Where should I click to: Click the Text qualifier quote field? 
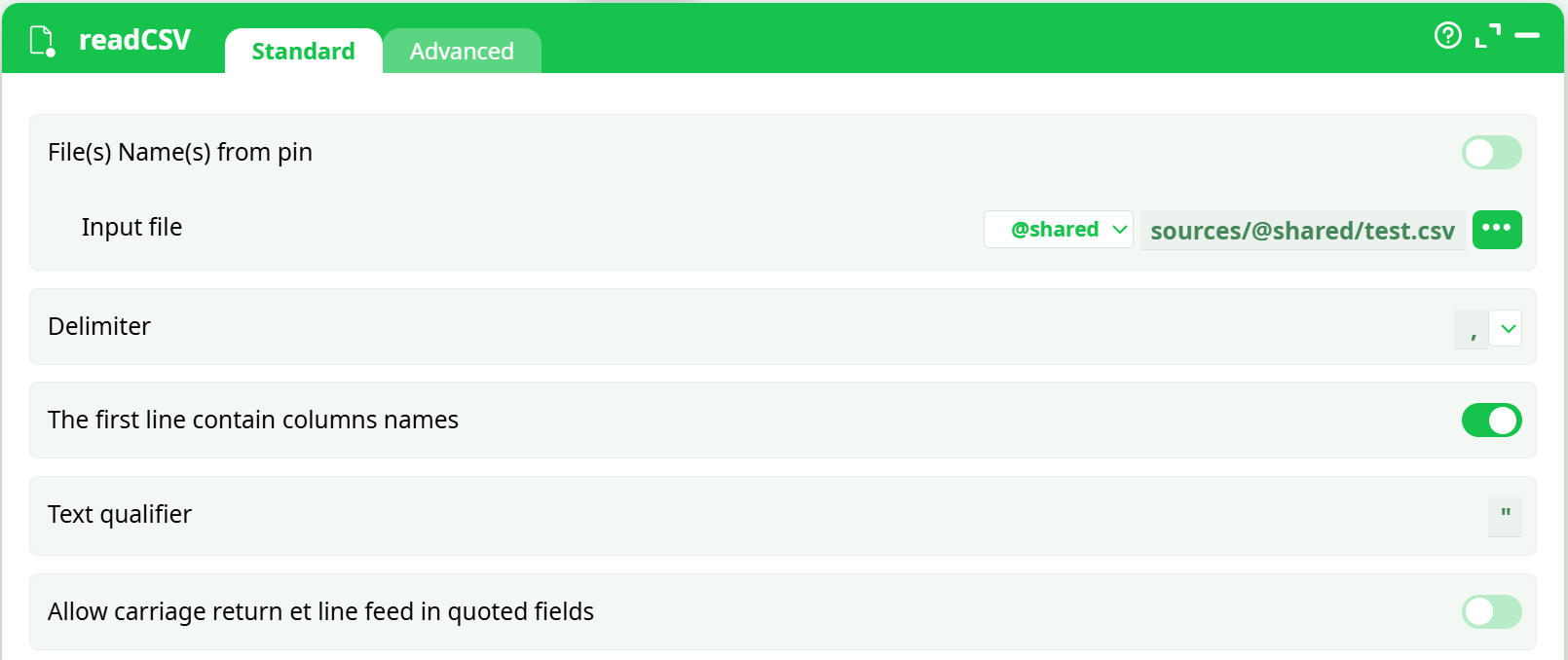click(1505, 516)
